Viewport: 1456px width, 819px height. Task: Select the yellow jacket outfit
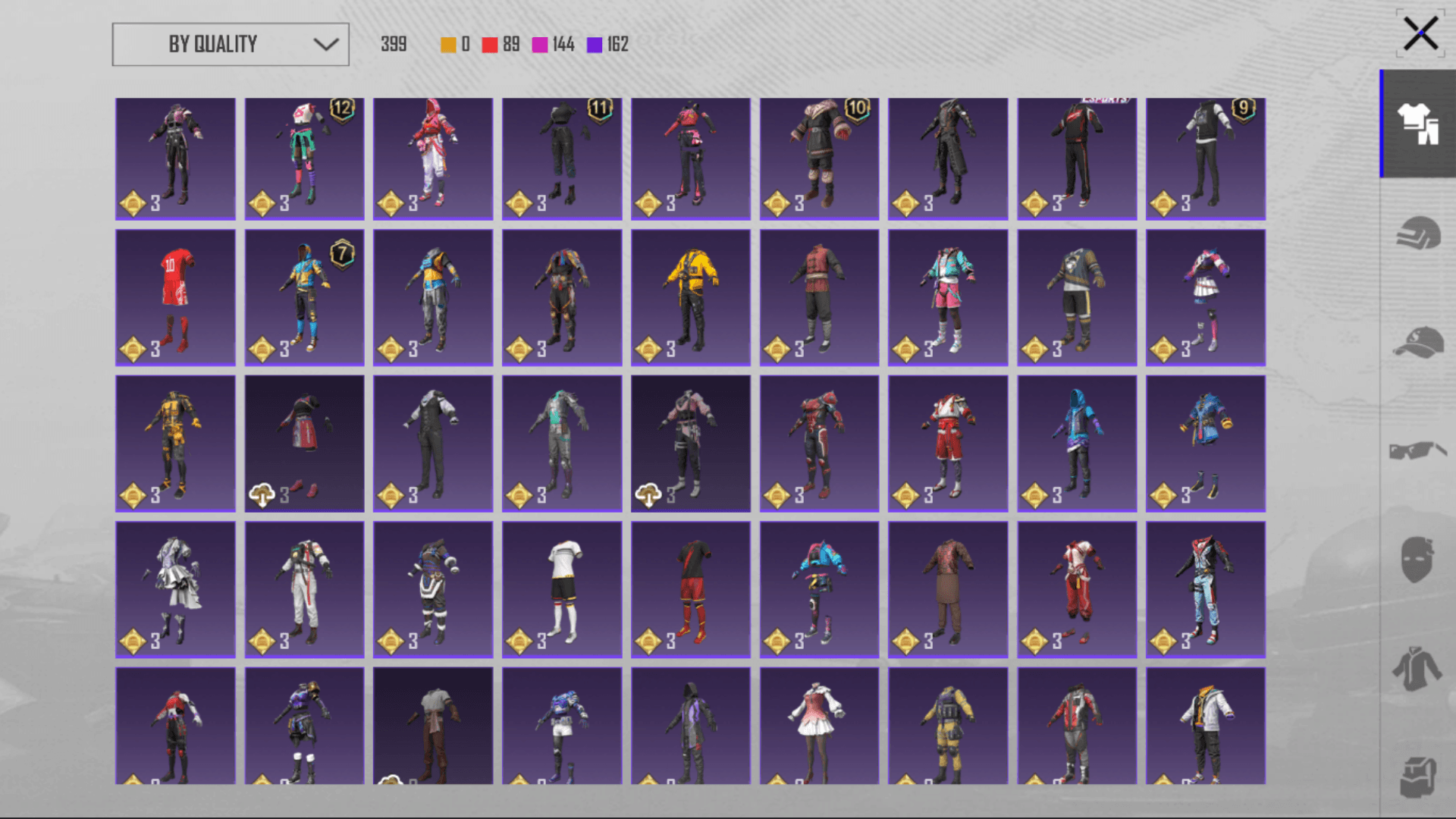click(x=691, y=297)
